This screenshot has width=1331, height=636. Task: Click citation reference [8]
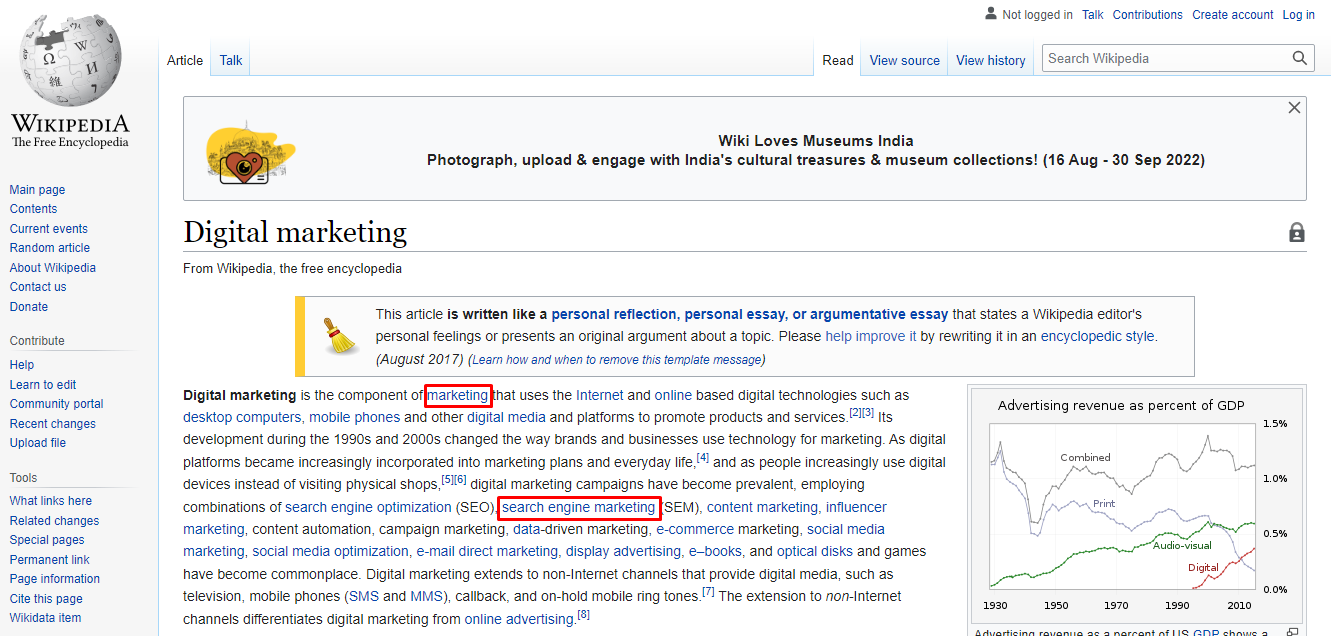point(584,614)
